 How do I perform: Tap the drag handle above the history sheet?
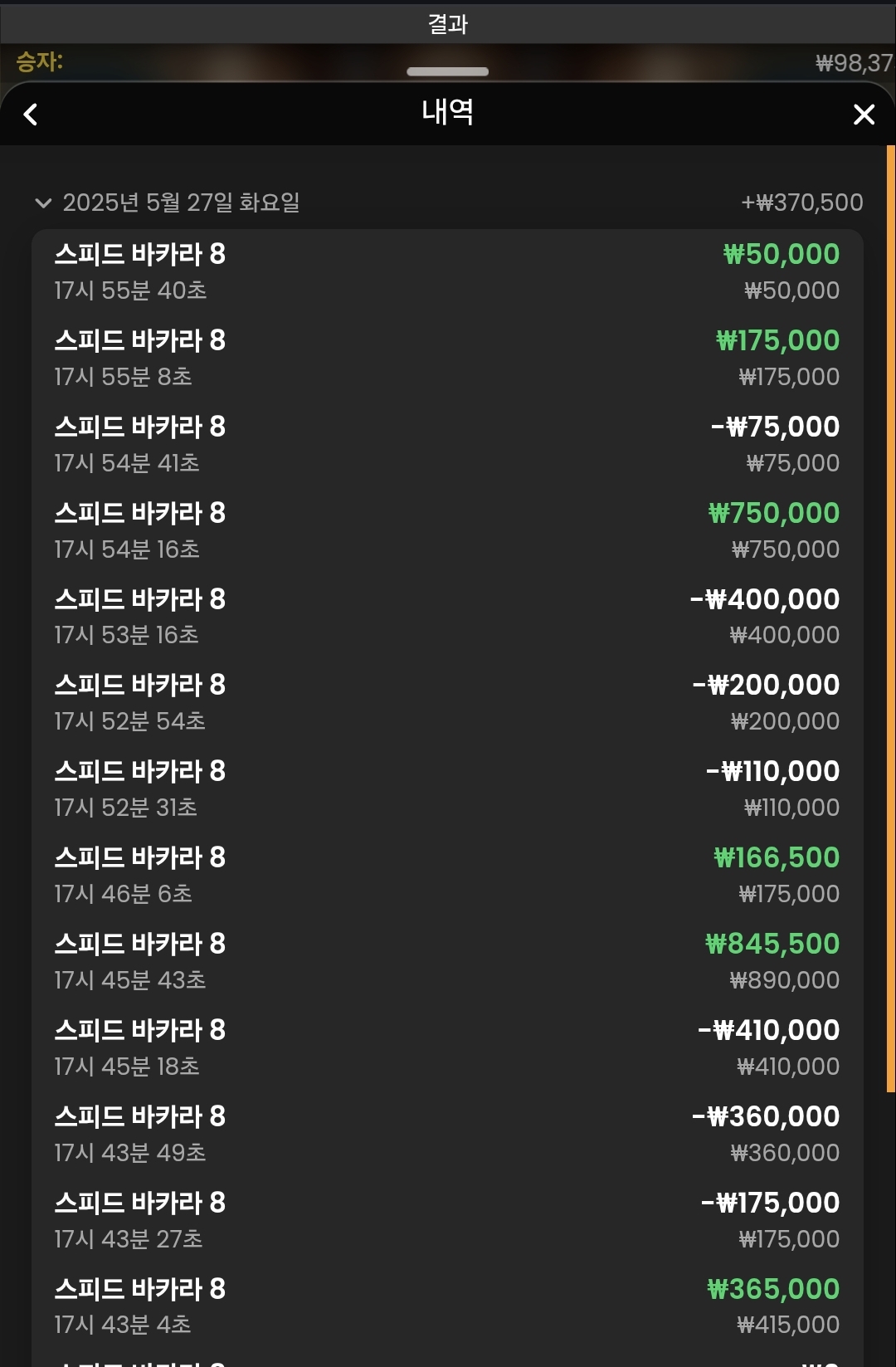[448, 71]
